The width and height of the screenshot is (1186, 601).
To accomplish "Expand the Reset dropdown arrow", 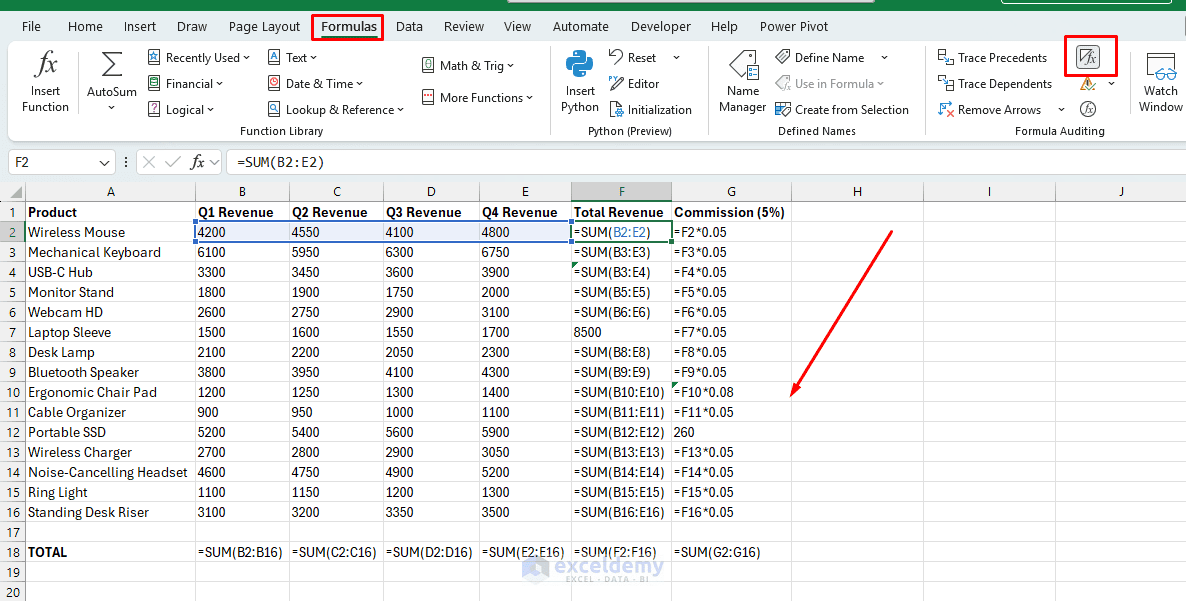I will pos(676,57).
